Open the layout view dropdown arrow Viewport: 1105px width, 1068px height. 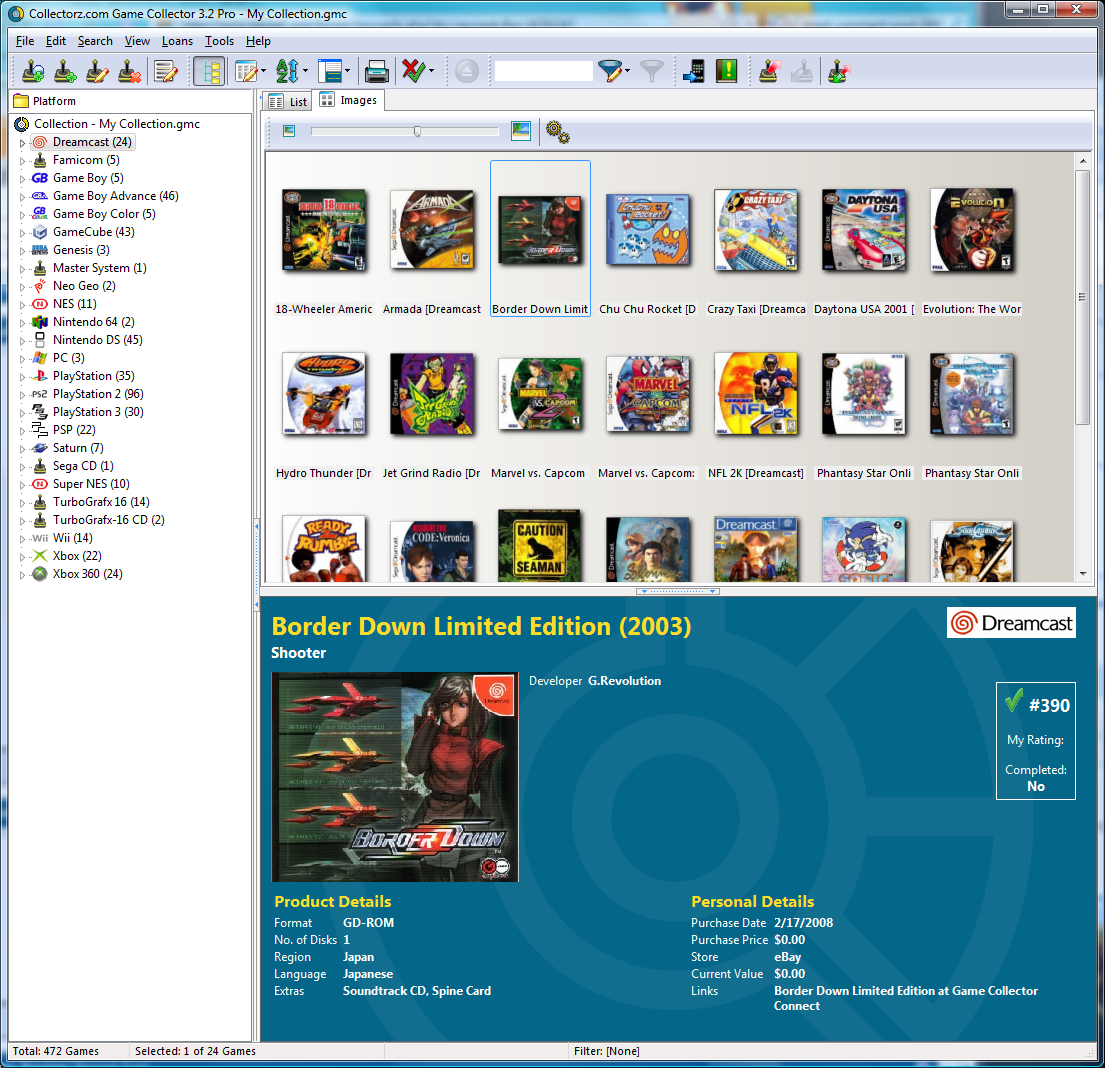point(347,71)
